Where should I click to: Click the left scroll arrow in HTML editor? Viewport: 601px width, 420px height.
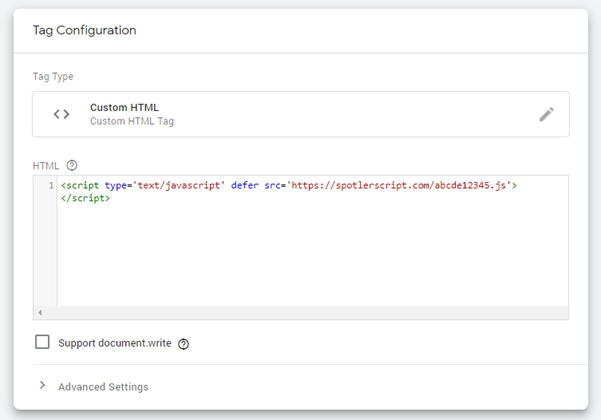40,312
